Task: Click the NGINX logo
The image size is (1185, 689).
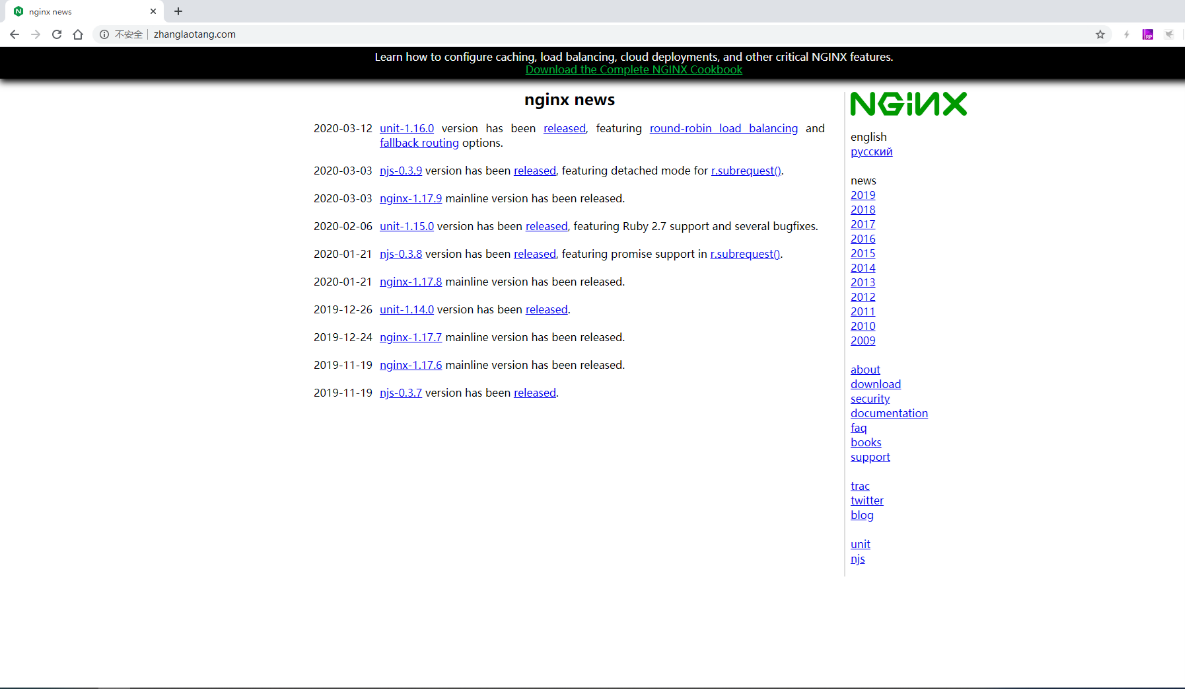Action: pos(908,104)
